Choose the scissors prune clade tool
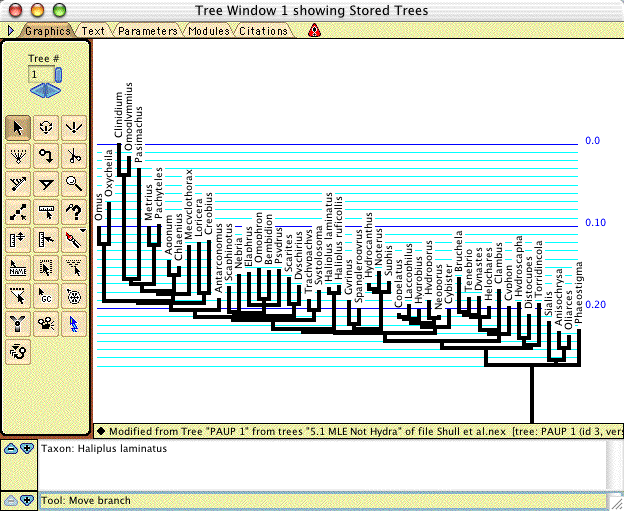The height and width of the screenshot is (511, 624). coord(74,156)
